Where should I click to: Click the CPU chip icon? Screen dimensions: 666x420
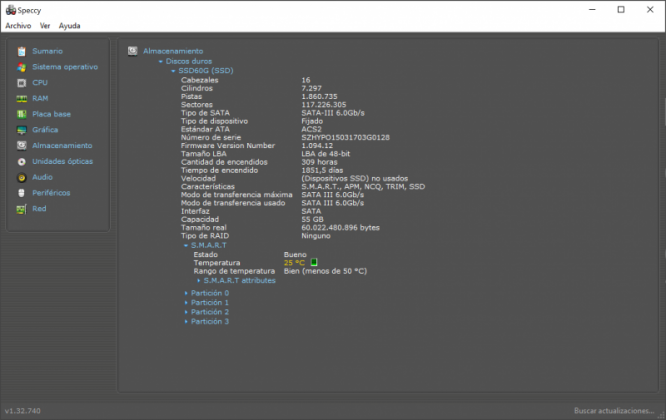[21, 83]
